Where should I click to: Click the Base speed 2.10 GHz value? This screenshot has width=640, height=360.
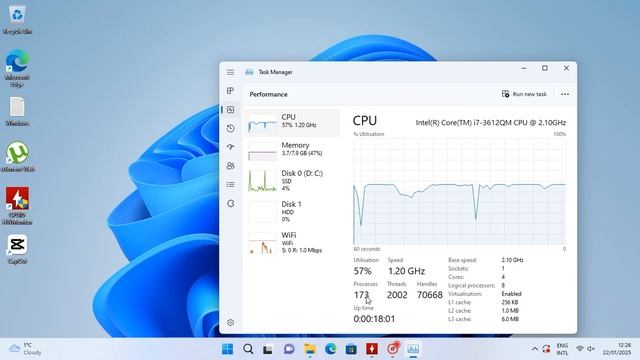click(x=512, y=260)
